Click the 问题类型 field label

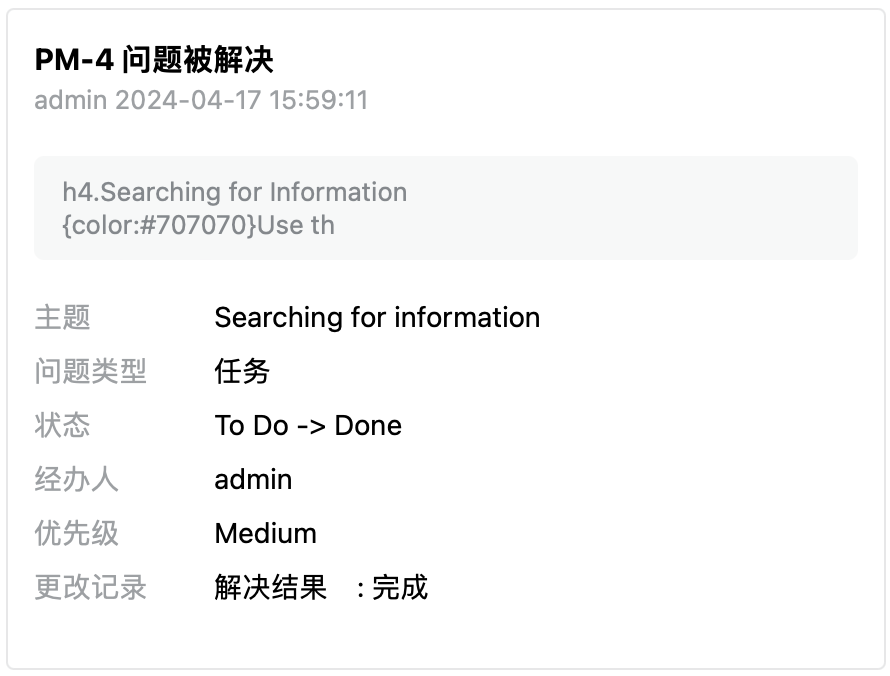coord(90,372)
